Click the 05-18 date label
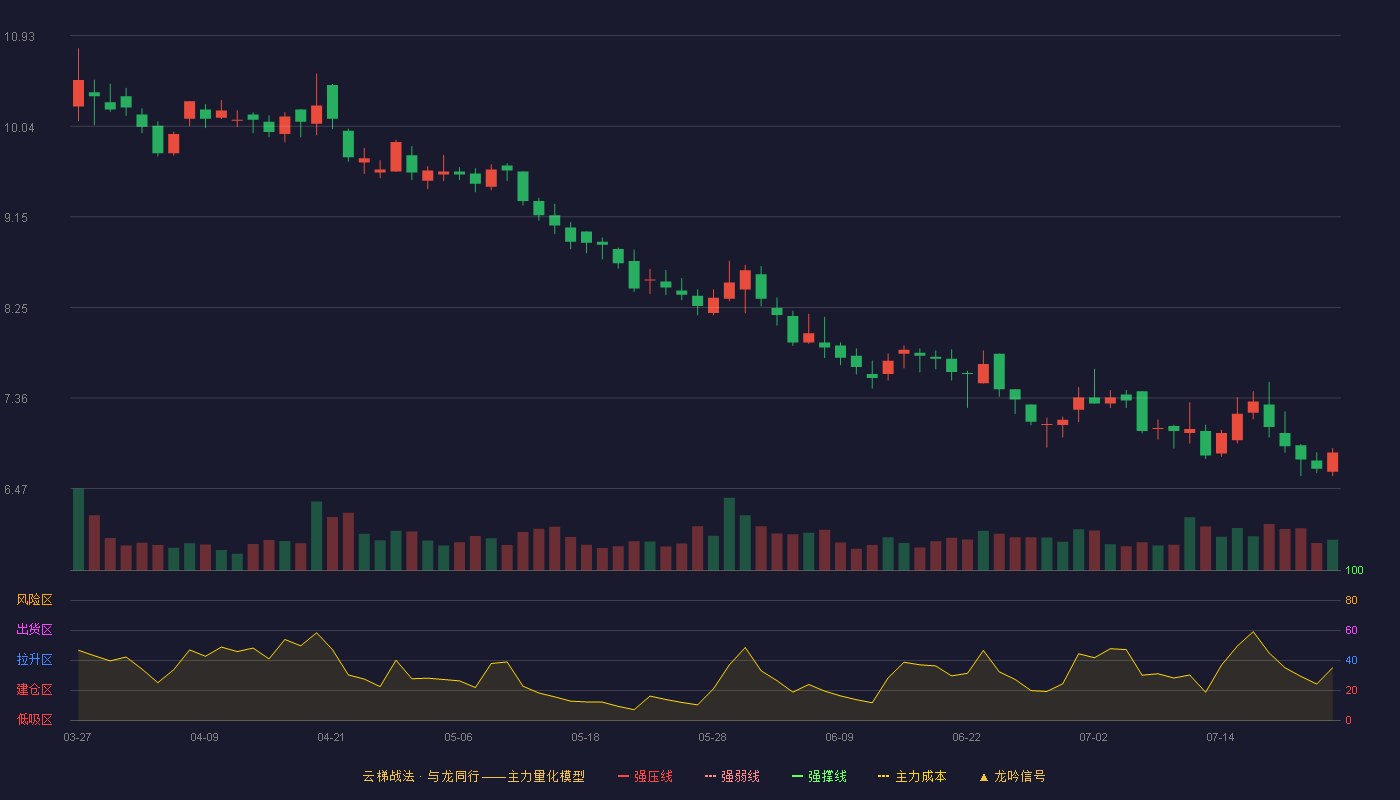The height and width of the screenshot is (800, 1400). pyautogui.click(x=585, y=737)
